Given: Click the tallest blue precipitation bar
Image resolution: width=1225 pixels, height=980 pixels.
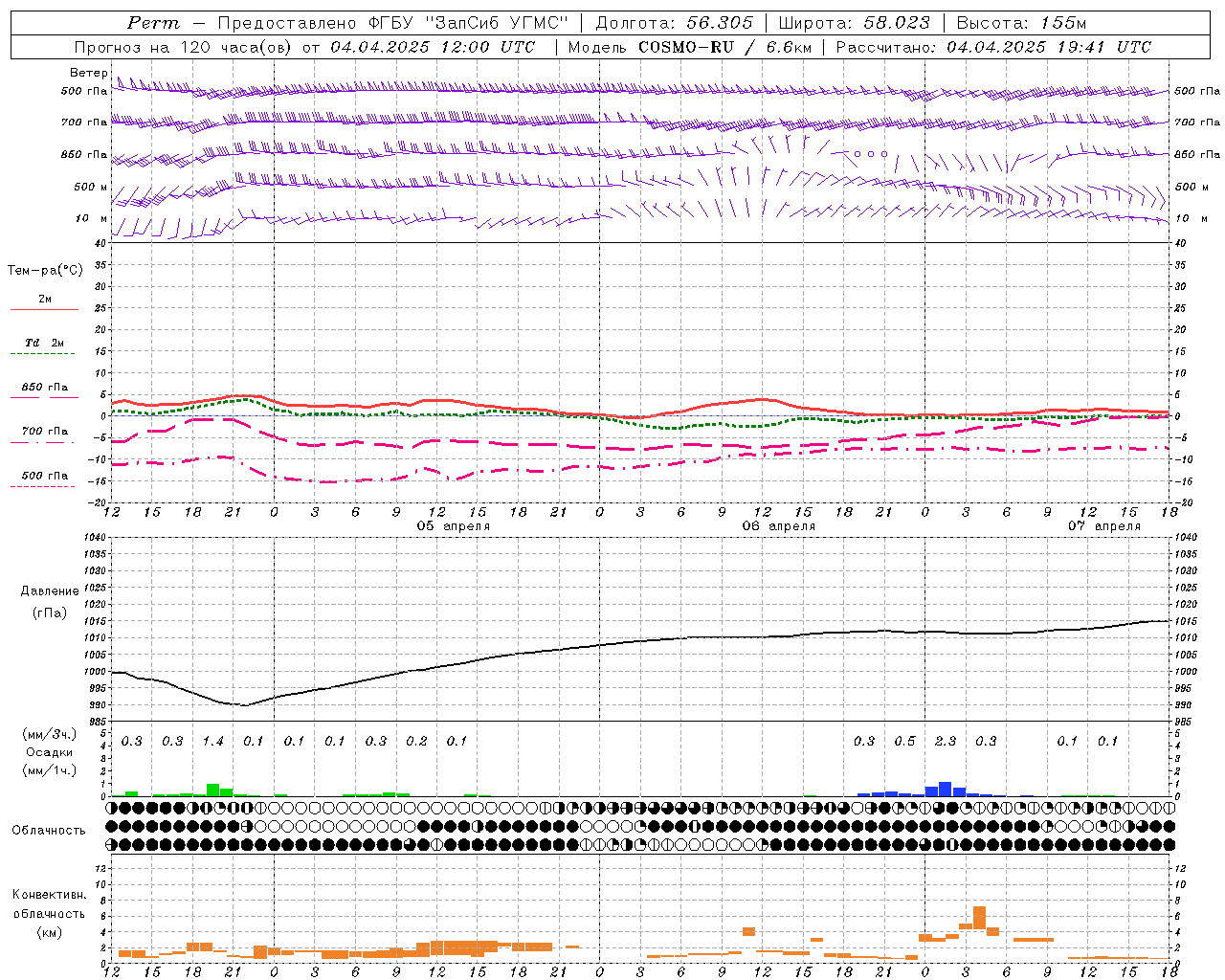Looking at the screenshot, I should pyautogui.click(x=945, y=790).
